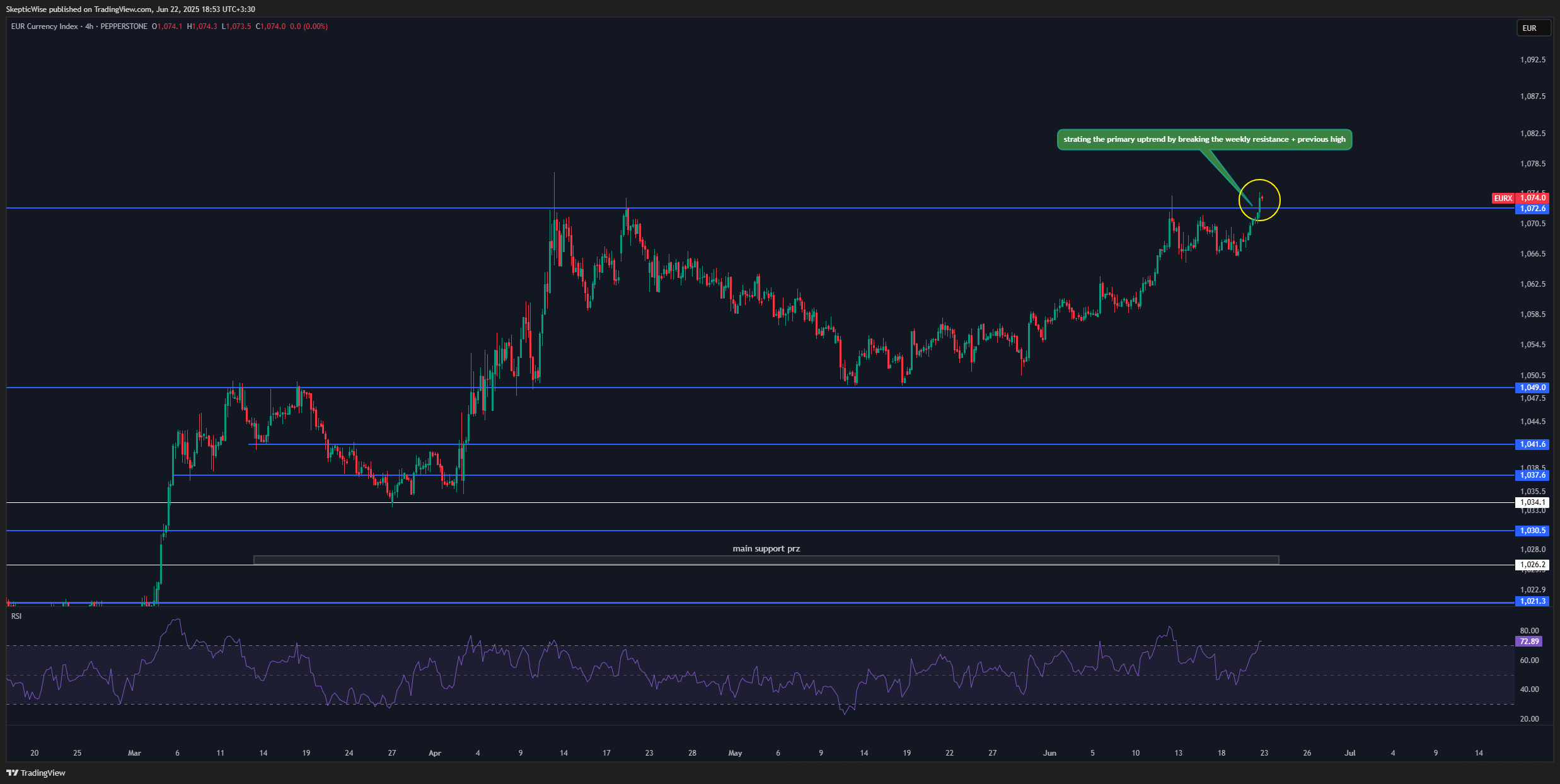The width and height of the screenshot is (1560, 784).
Task: Click the 'main support prz' text label
Action: click(x=766, y=549)
